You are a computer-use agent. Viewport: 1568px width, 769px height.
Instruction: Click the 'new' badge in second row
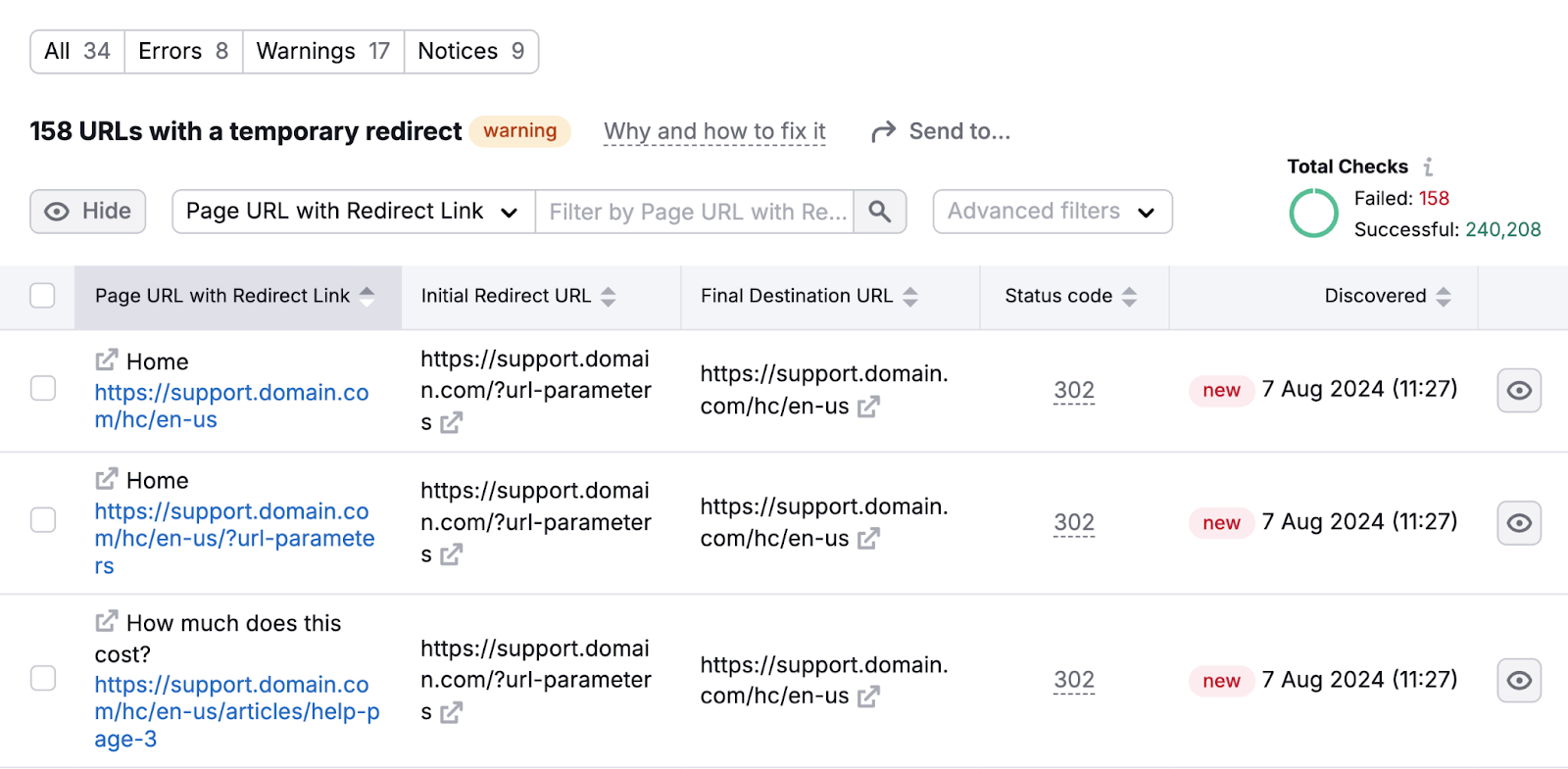1221,523
